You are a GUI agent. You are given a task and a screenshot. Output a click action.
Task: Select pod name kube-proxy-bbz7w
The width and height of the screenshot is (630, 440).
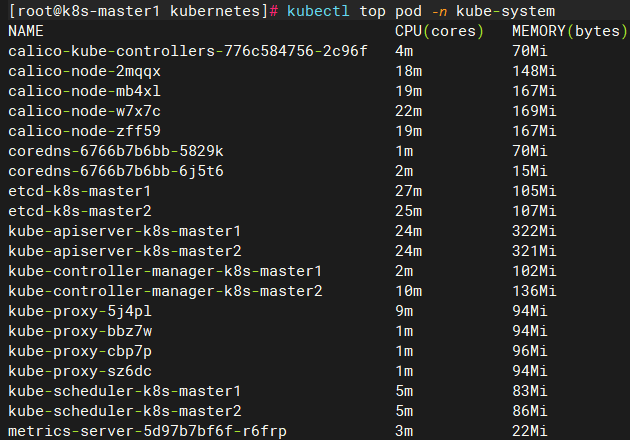pos(80,331)
